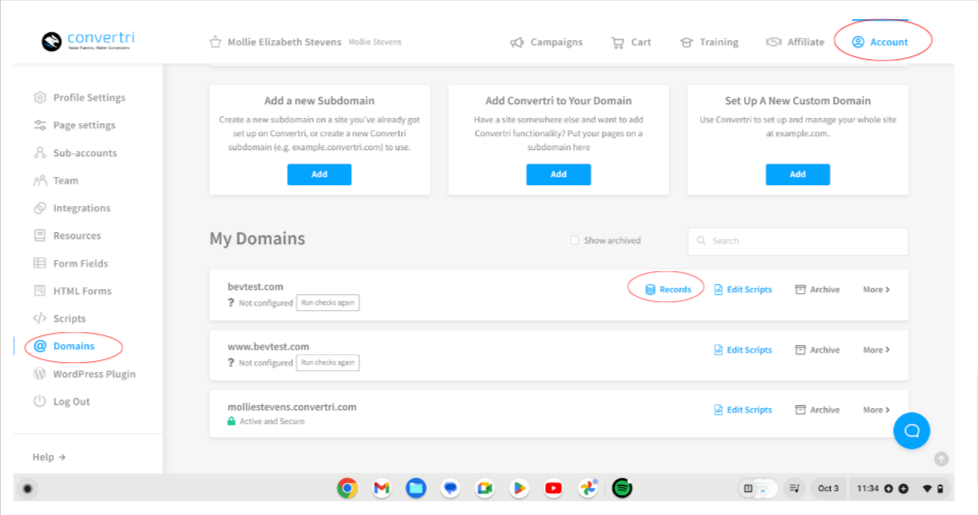The height and width of the screenshot is (515, 978).
Task: Open HTML Forms
Action: (x=72, y=291)
